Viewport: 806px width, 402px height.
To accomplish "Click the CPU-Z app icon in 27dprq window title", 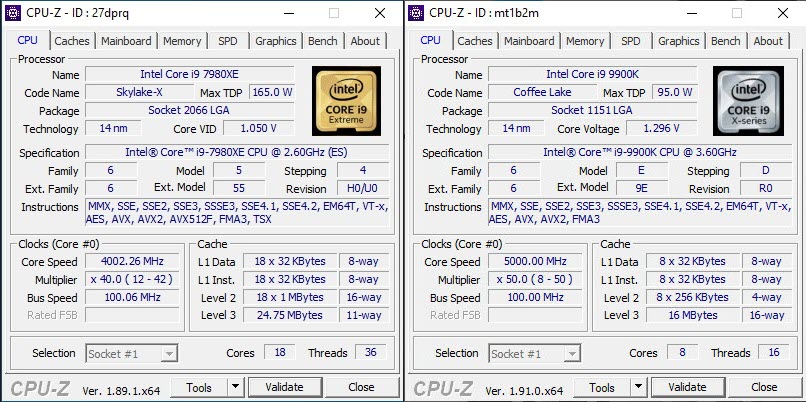I will point(13,13).
